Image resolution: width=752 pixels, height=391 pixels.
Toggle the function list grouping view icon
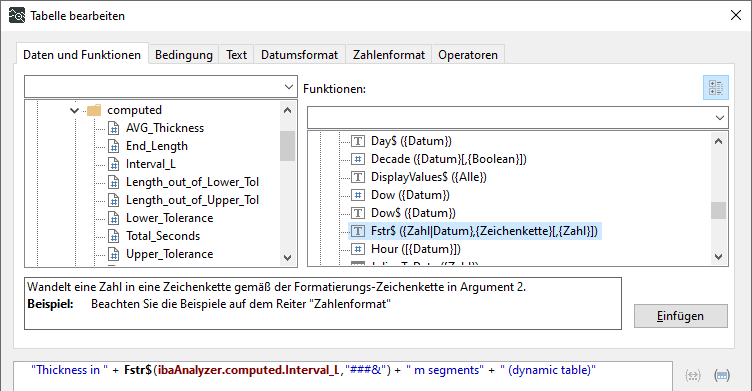(x=716, y=87)
